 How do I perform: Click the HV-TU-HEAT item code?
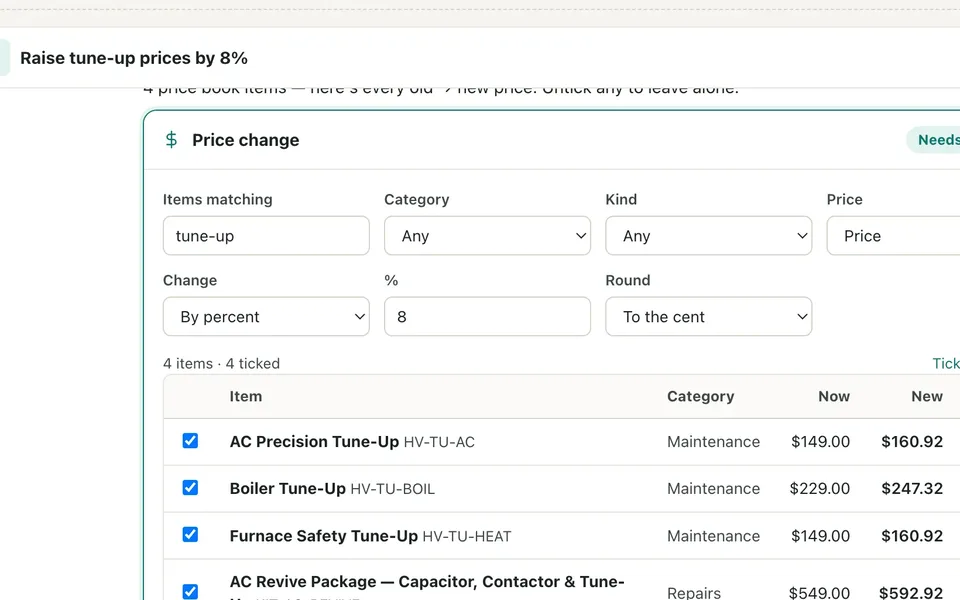(x=467, y=536)
